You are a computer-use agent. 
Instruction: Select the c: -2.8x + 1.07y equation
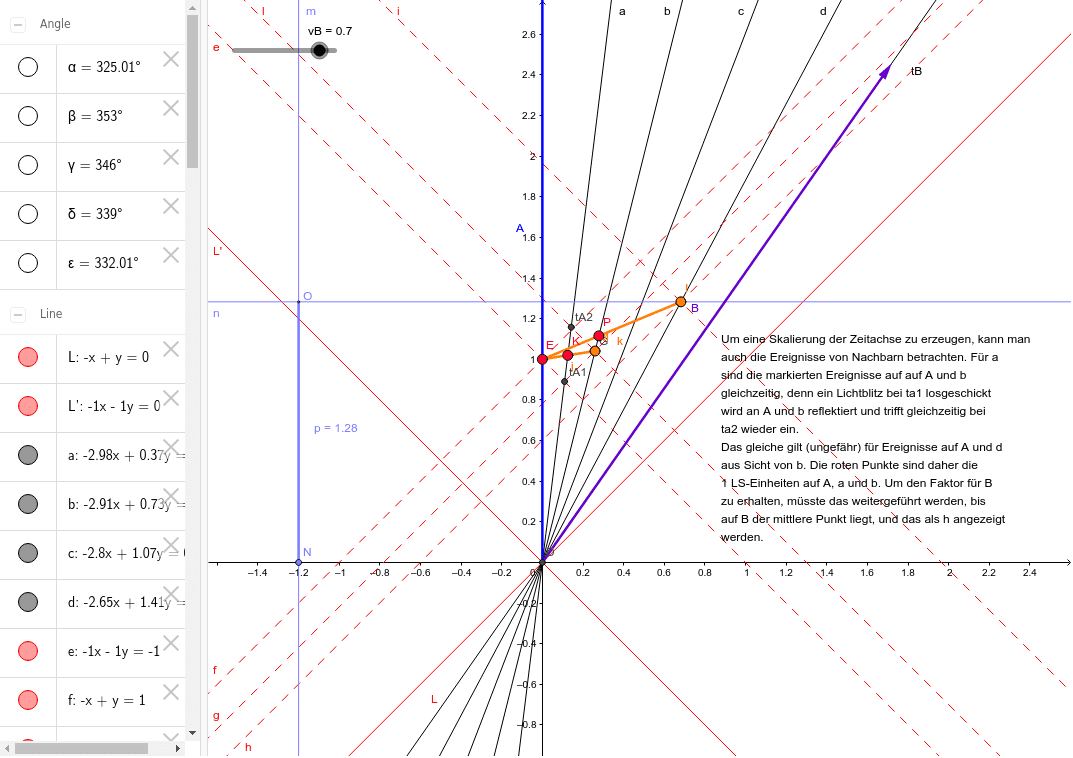[x=126, y=553]
